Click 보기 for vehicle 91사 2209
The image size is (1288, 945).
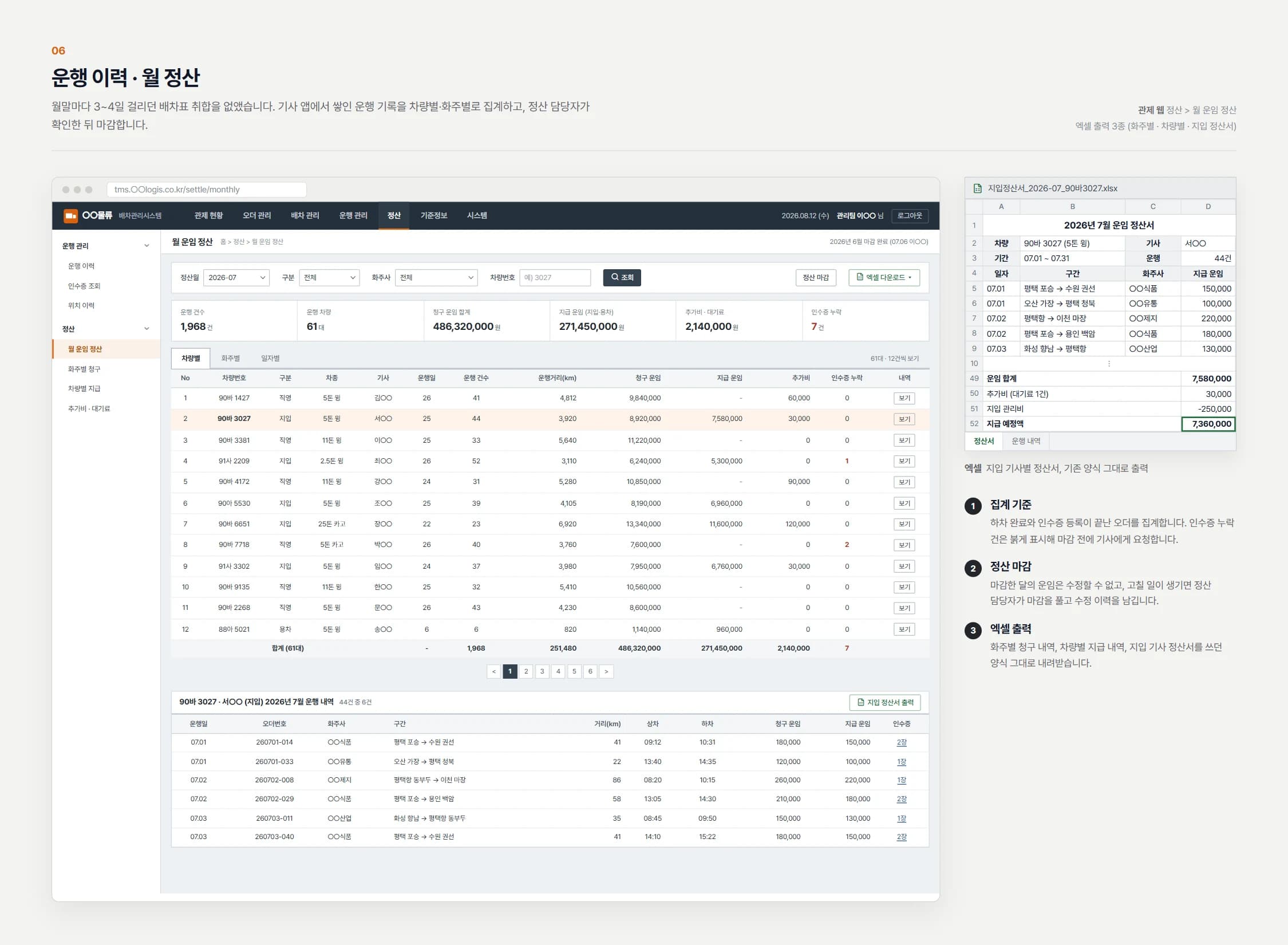(904, 462)
